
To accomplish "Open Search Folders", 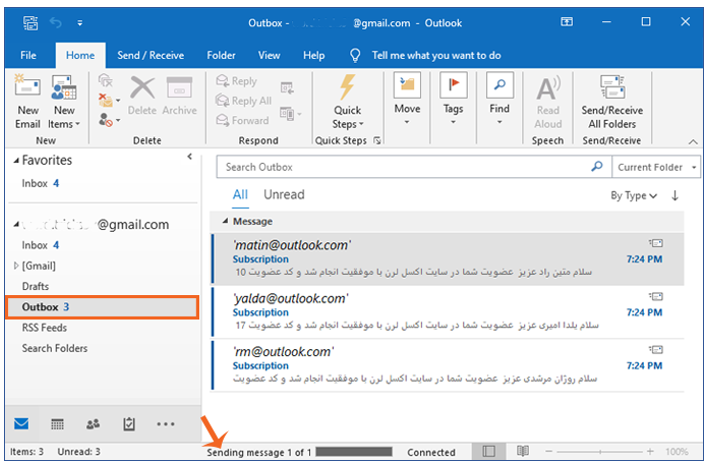I will (x=54, y=349).
